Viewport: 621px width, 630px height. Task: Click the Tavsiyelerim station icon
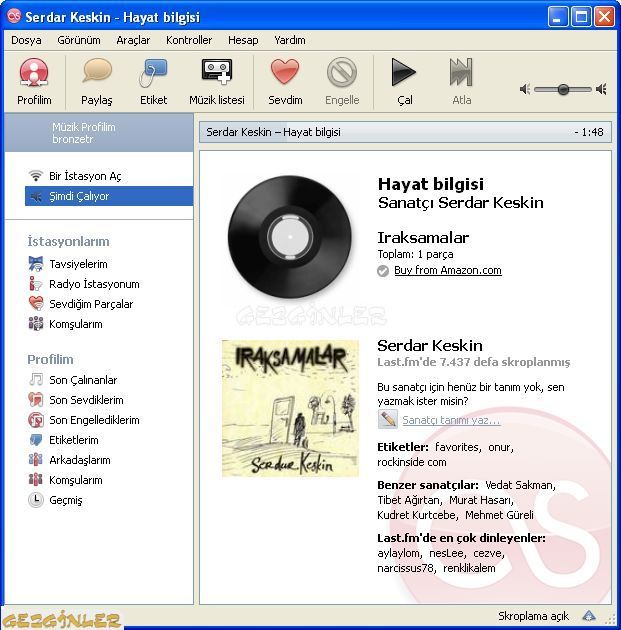coord(36,264)
